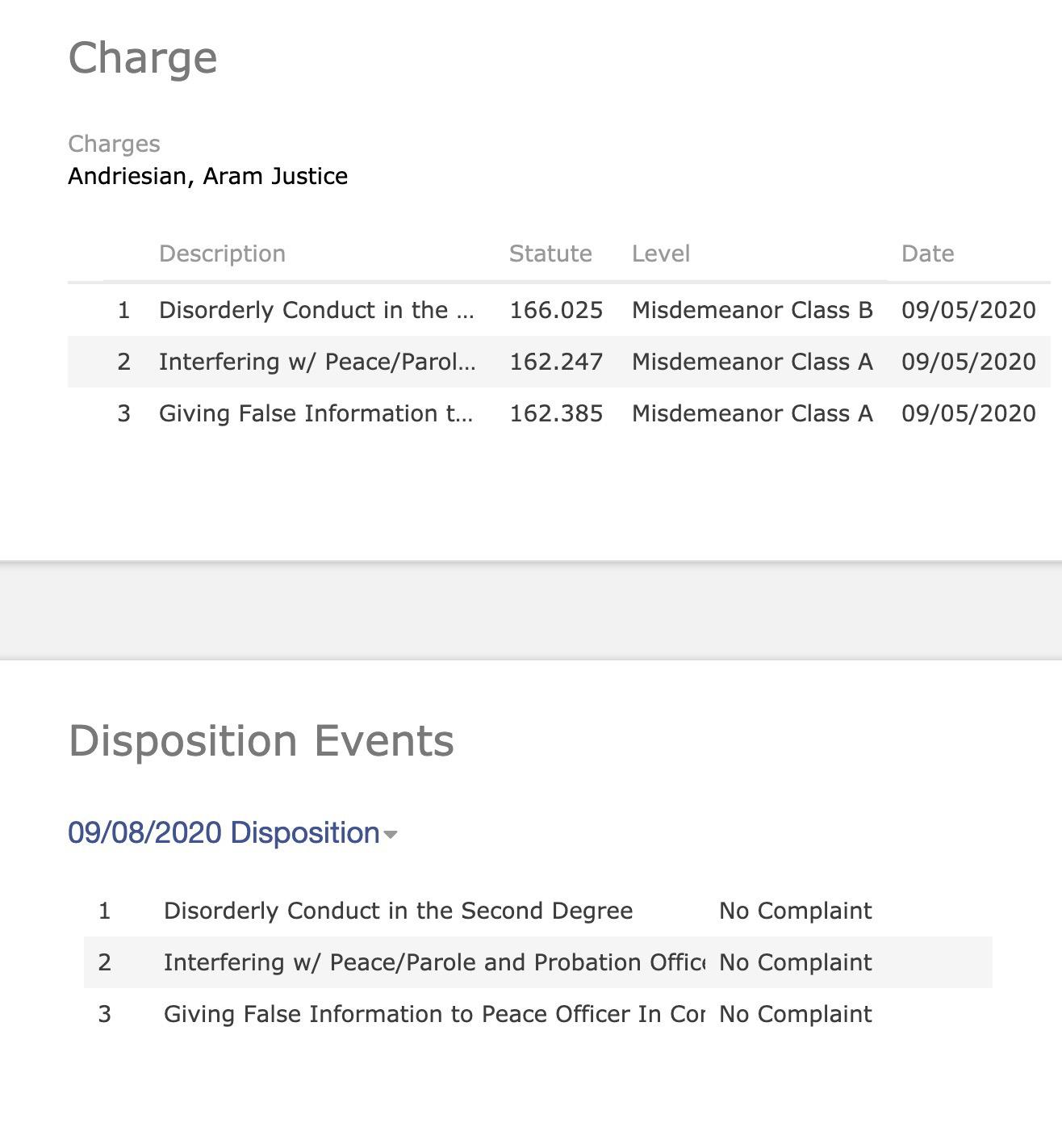The height and width of the screenshot is (1148, 1062).
Task: Click the Statute column header
Action: point(550,253)
